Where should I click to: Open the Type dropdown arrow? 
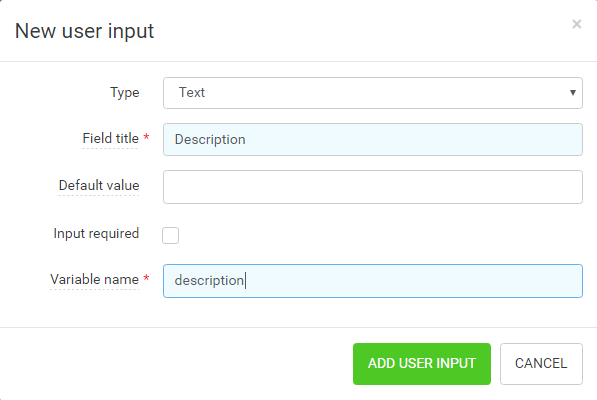pyautogui.click(x=573, y=92)
